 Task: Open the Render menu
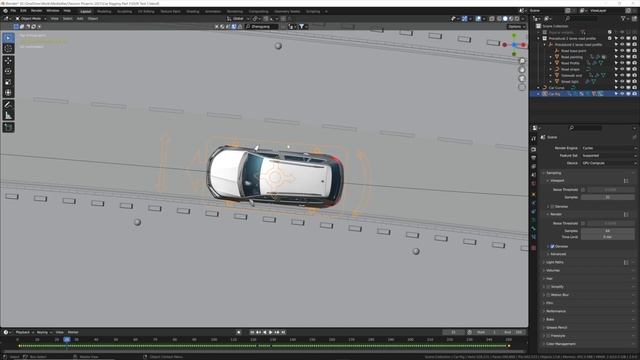36,11
